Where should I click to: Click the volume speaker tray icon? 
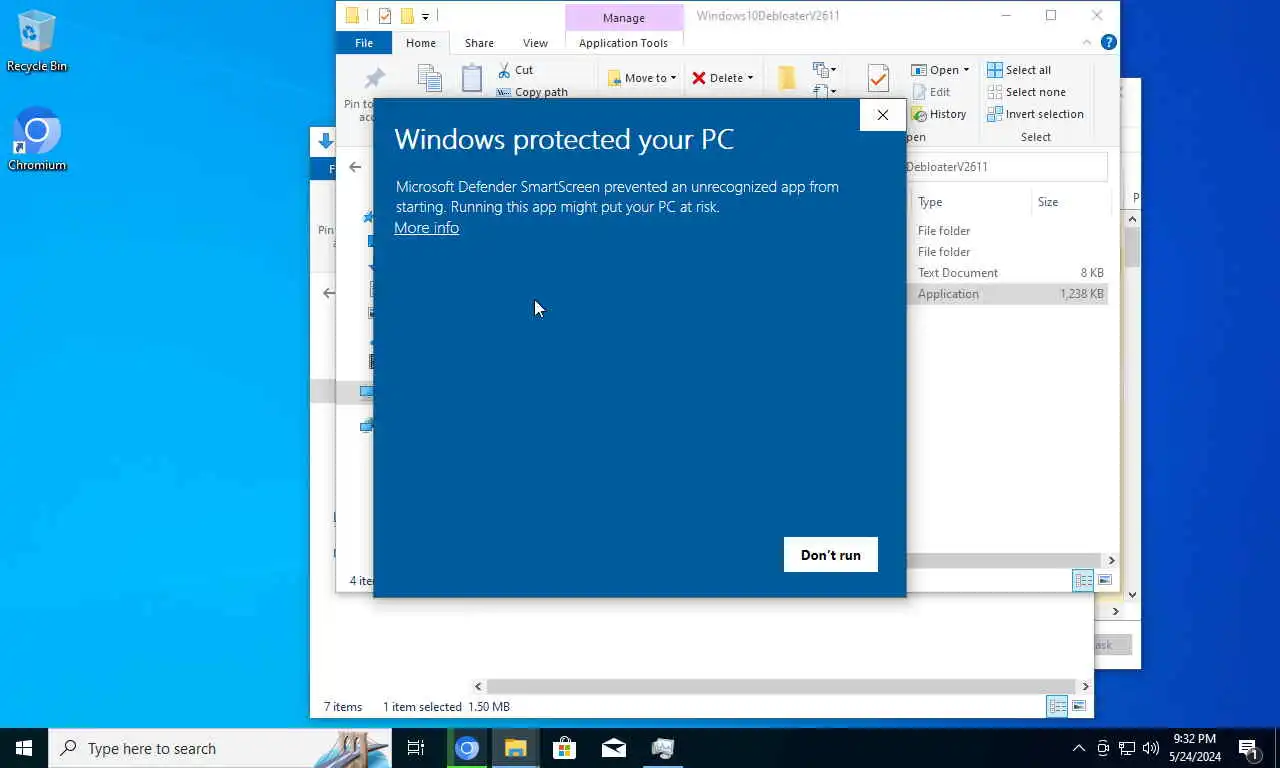click(x=1151, y=748)
